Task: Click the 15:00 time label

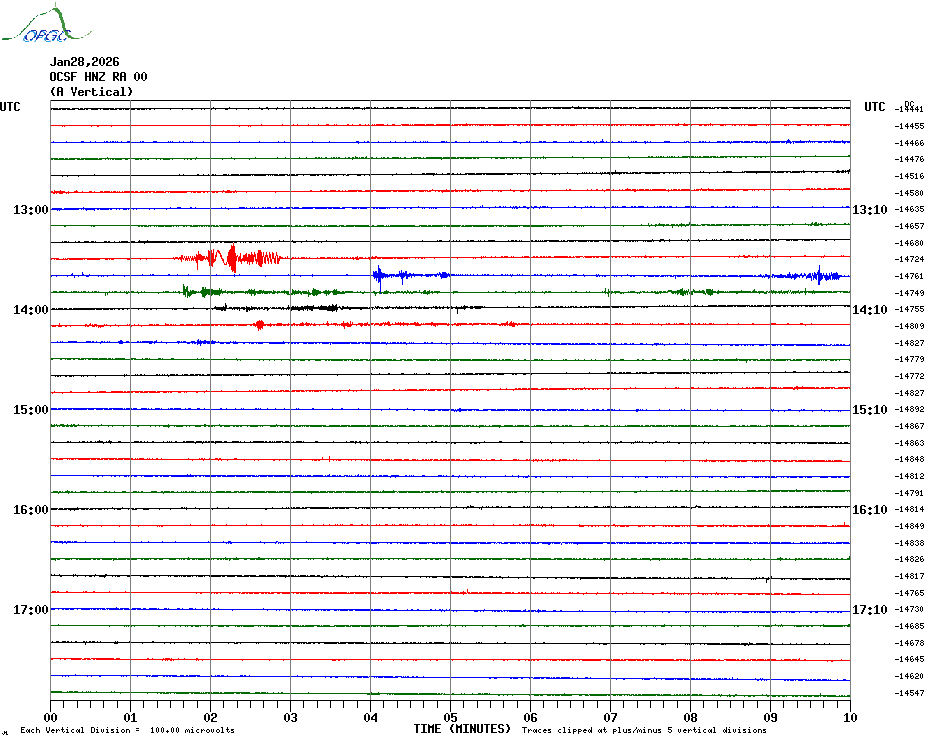Action: 31,409
